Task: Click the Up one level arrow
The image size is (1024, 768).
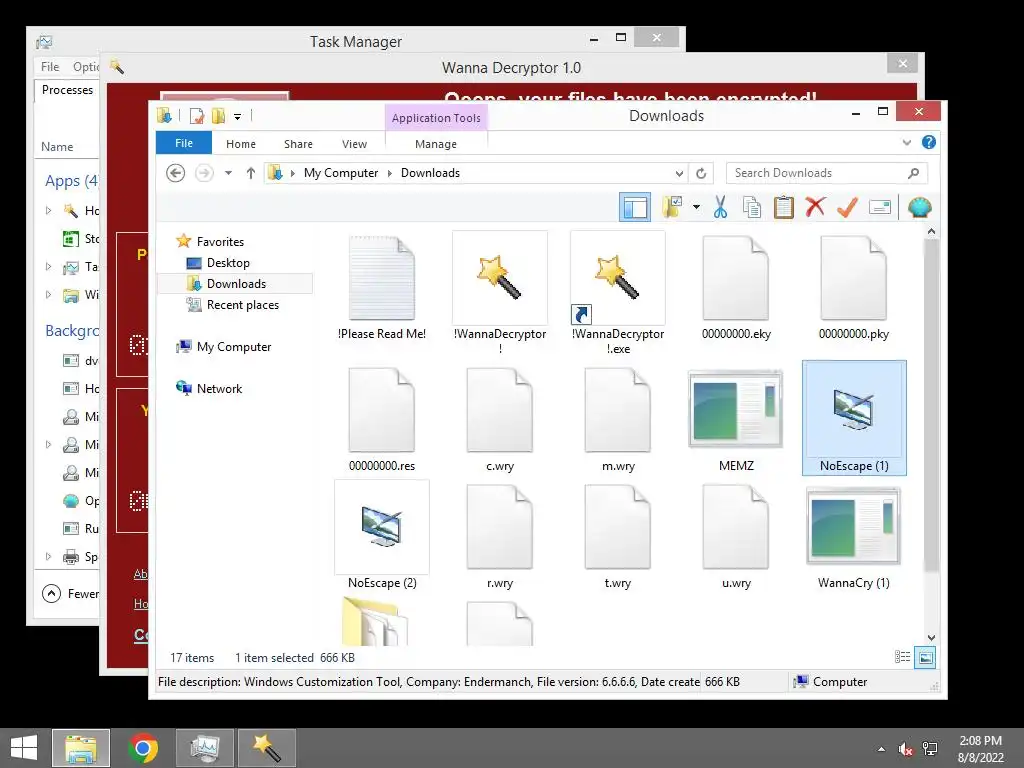Action: pyautogui.click(x=251, y=173)
